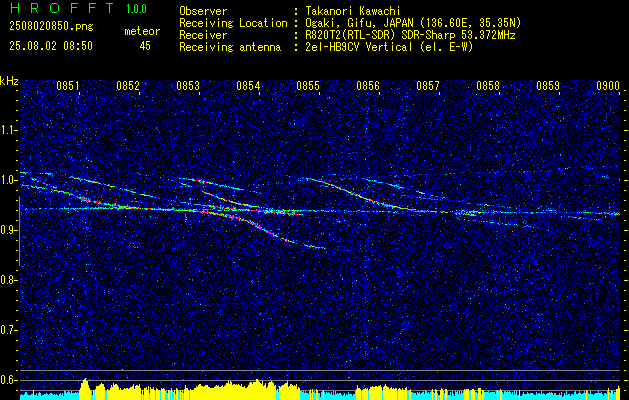The image size is (629, 400).
Task: Click the R820T2(RTL-SDR) SDR-Sharp 53.372MHz text
Action: tap(410, 35)
